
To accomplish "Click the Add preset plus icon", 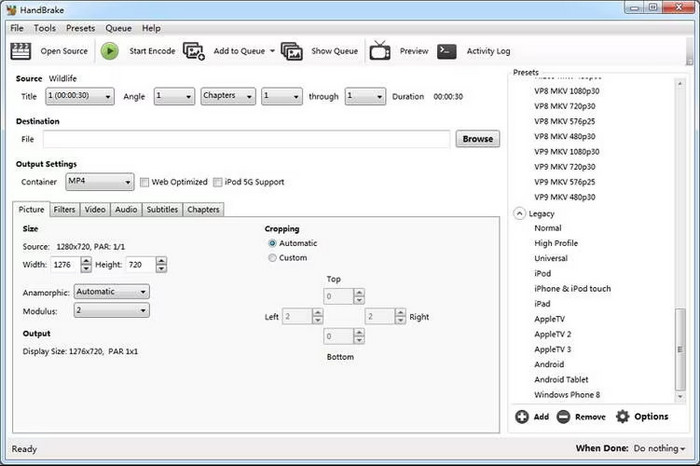I will pyautogui.click(x=522, y=416).
